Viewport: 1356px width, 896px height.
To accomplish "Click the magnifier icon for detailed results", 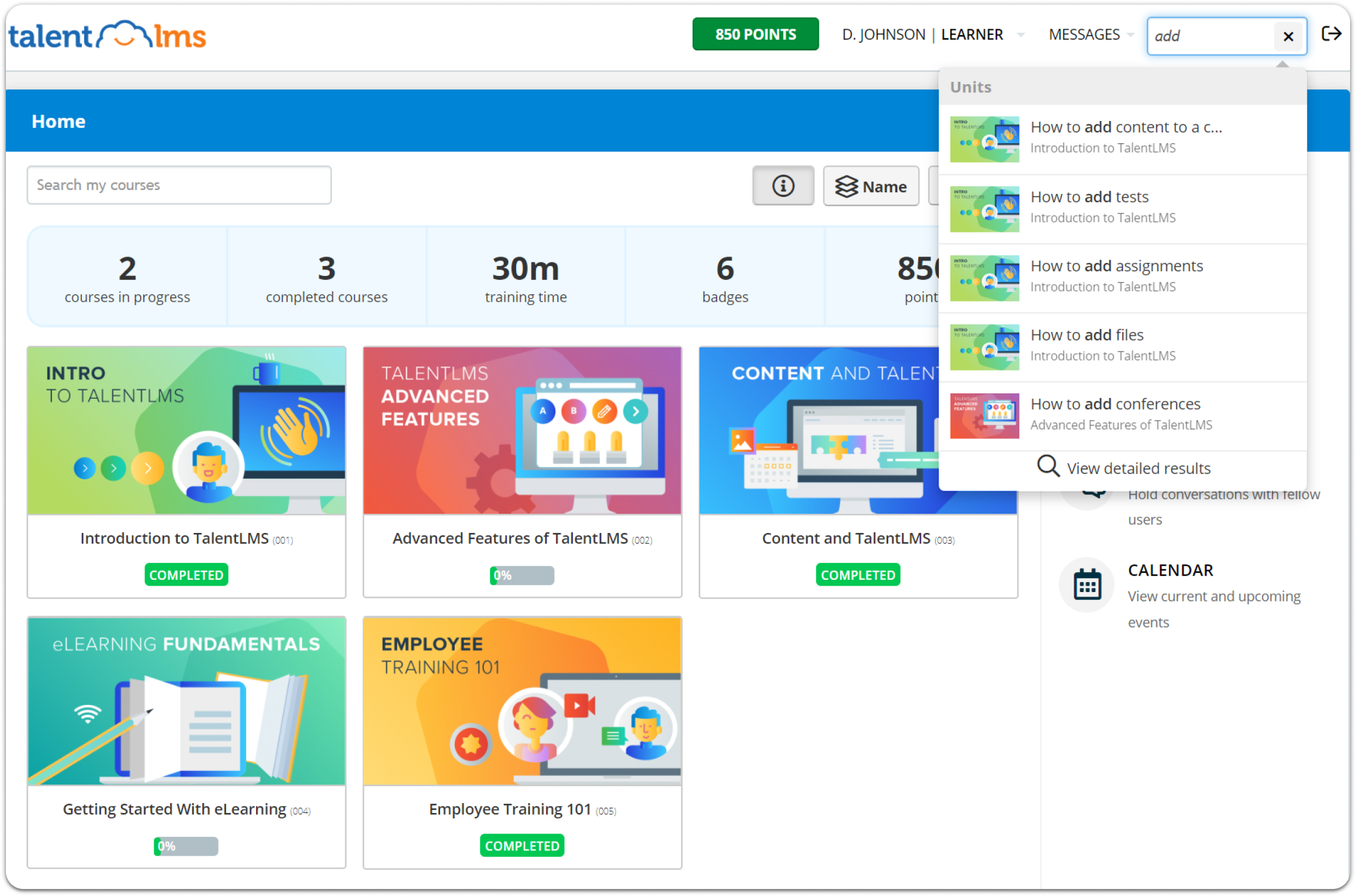I will [1048, 466].
